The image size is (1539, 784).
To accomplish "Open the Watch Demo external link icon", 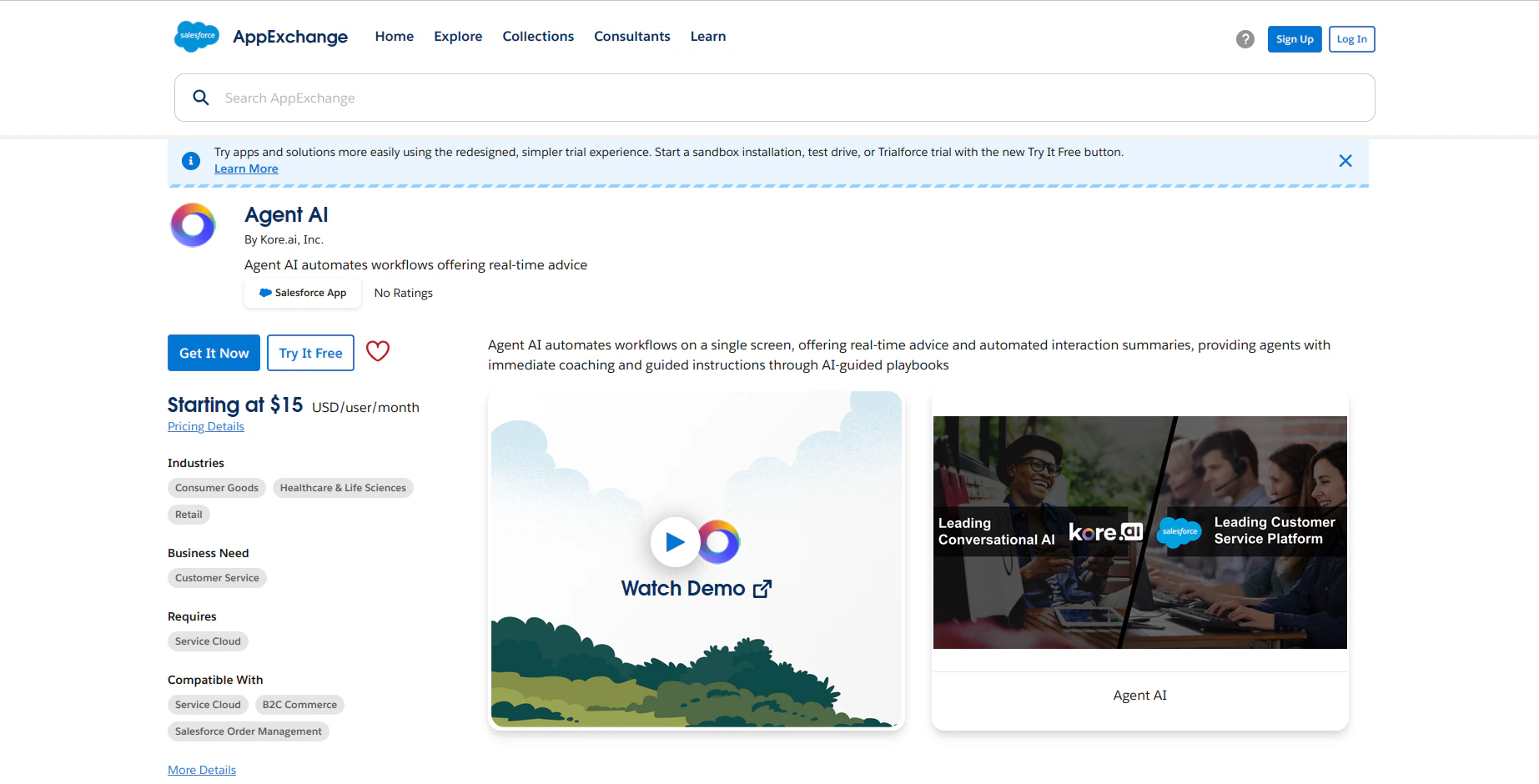I will click(762, 588).
